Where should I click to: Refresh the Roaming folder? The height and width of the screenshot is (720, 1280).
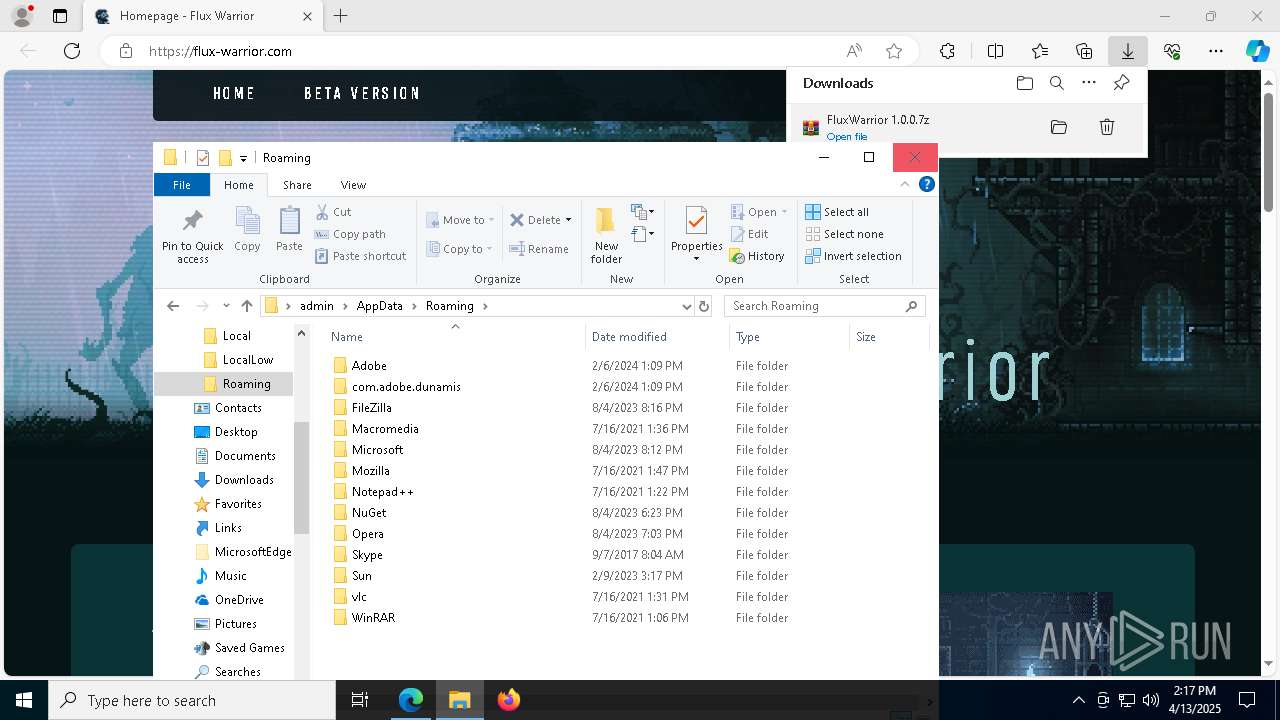point(704,306)
